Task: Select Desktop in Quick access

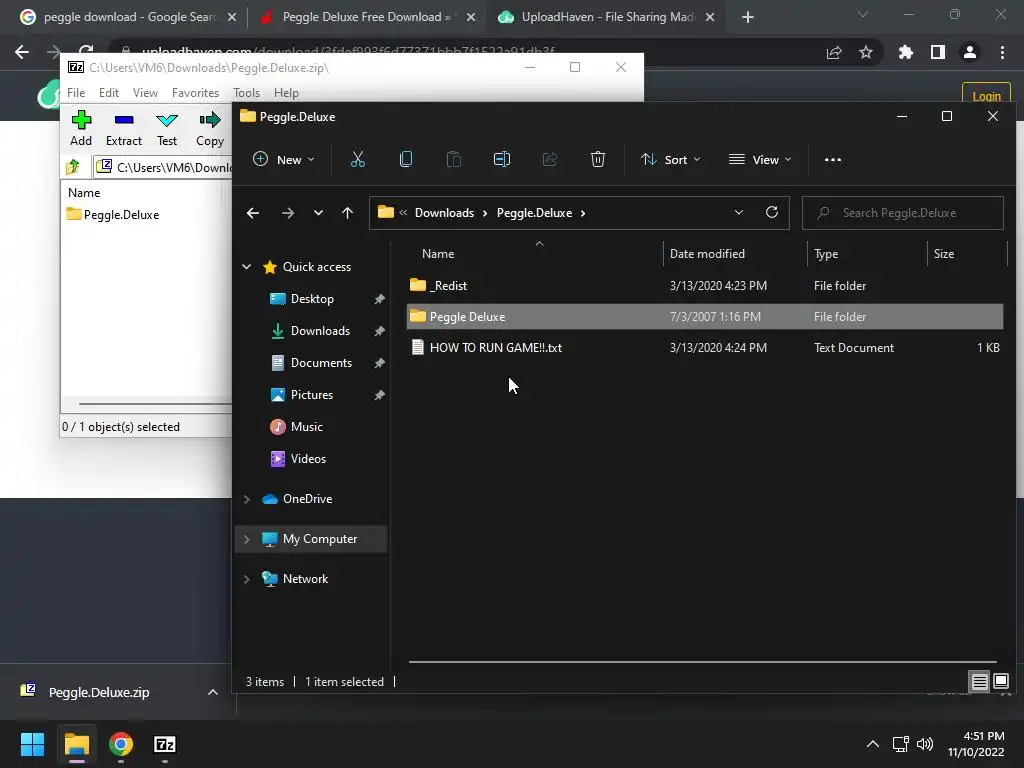Action: (312, 298)
